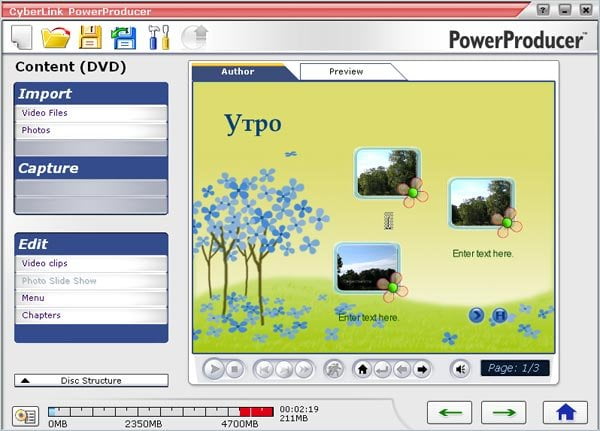Open project with the folder icon

point(56,38)
